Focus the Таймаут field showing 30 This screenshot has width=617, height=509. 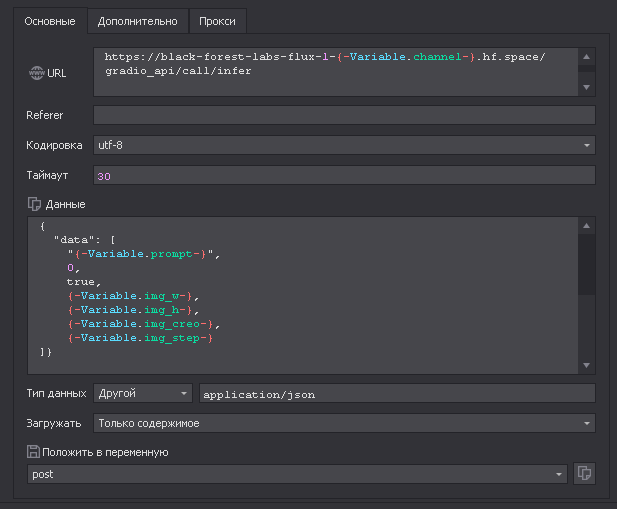pos(343,176)
